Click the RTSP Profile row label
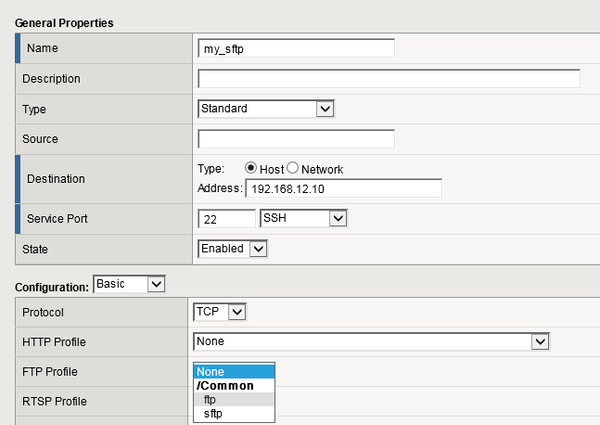This screenshot has width=600, height=425. 56,401
